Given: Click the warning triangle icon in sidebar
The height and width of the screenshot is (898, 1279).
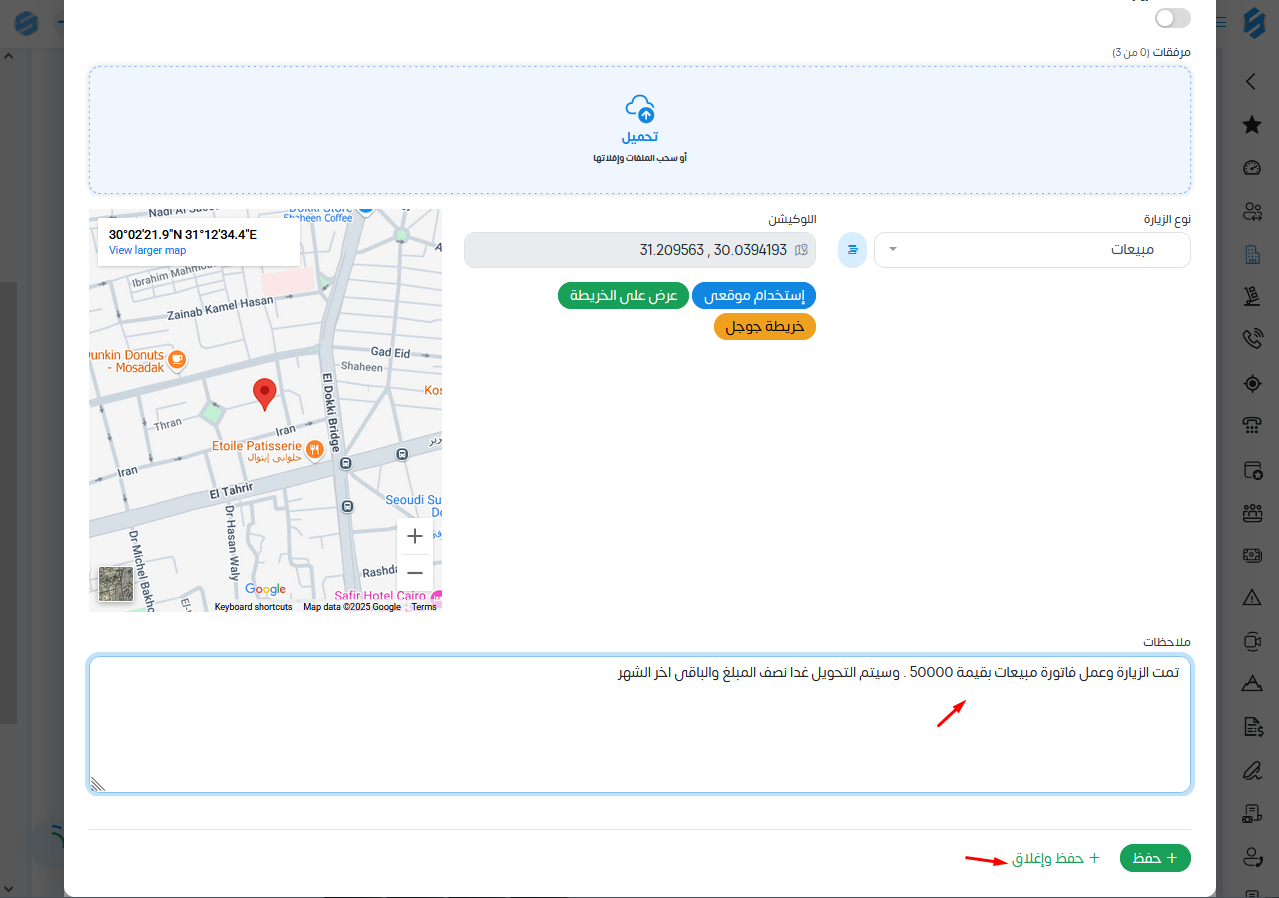Looking at the screenshot, I should click(x=1251, y=598).
